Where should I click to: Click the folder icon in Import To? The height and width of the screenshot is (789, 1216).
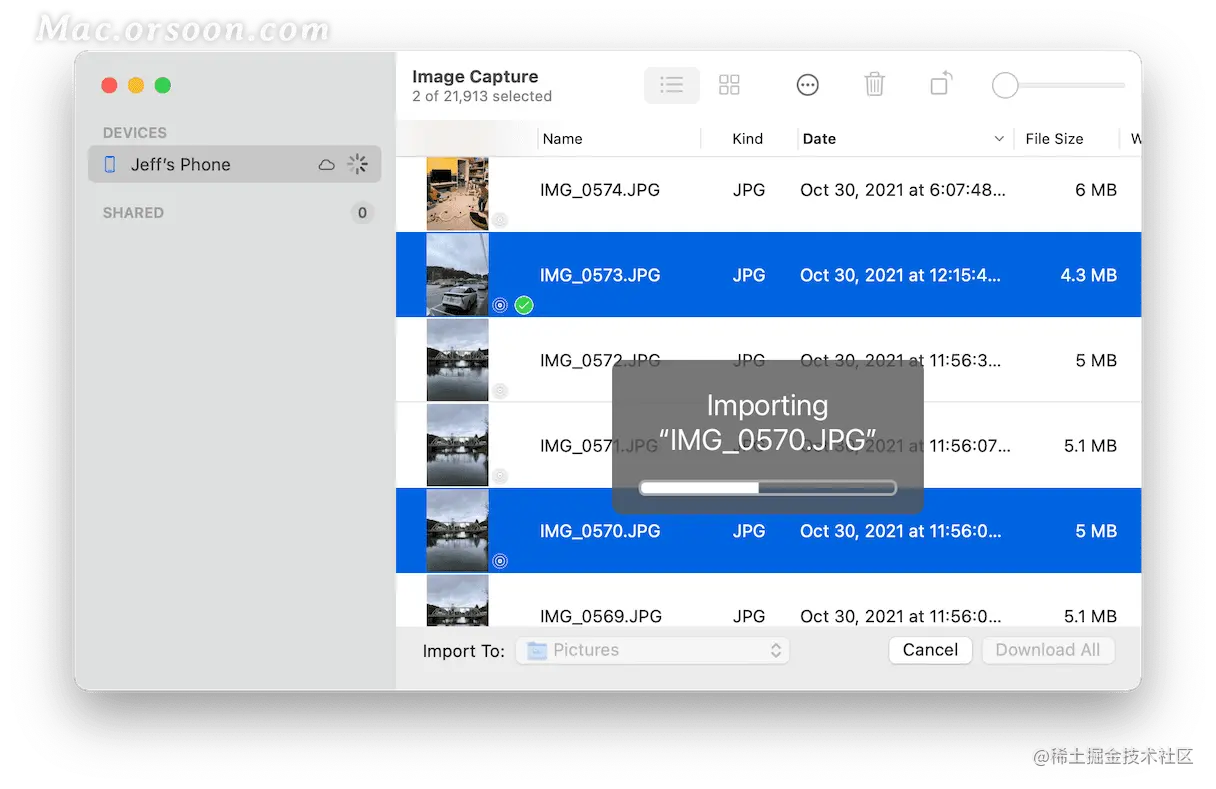pyautogui.click(x=537, y=650)
